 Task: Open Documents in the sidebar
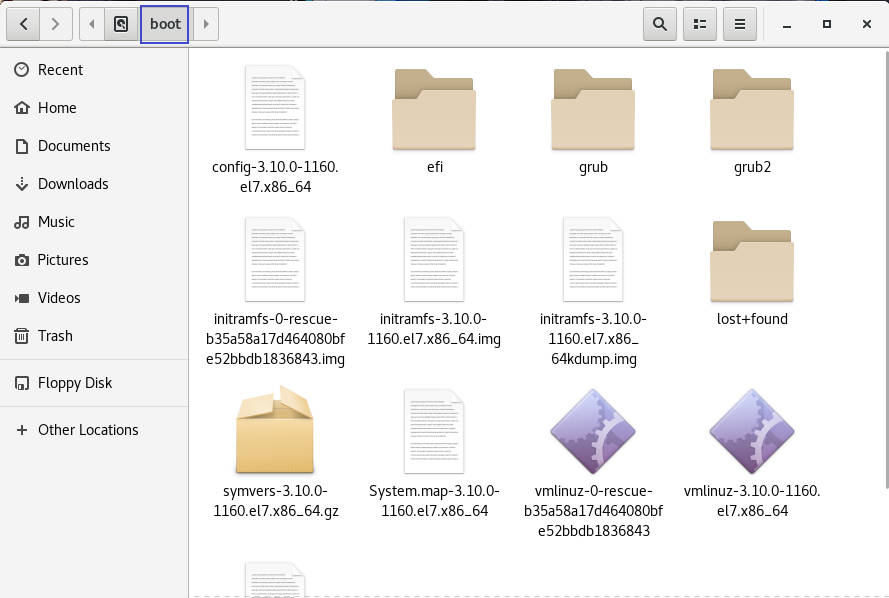94,146
